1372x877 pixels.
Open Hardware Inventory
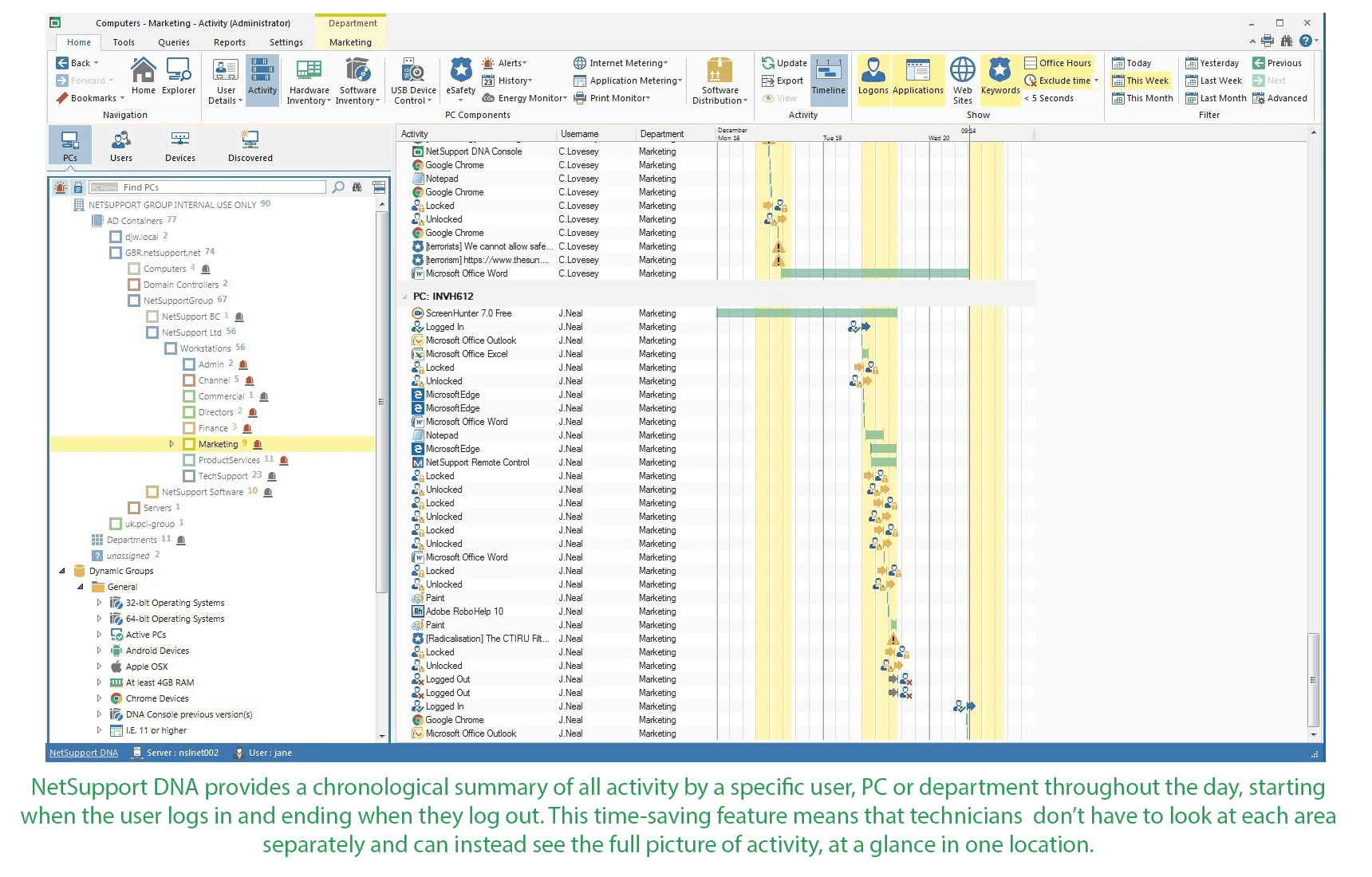309,81
